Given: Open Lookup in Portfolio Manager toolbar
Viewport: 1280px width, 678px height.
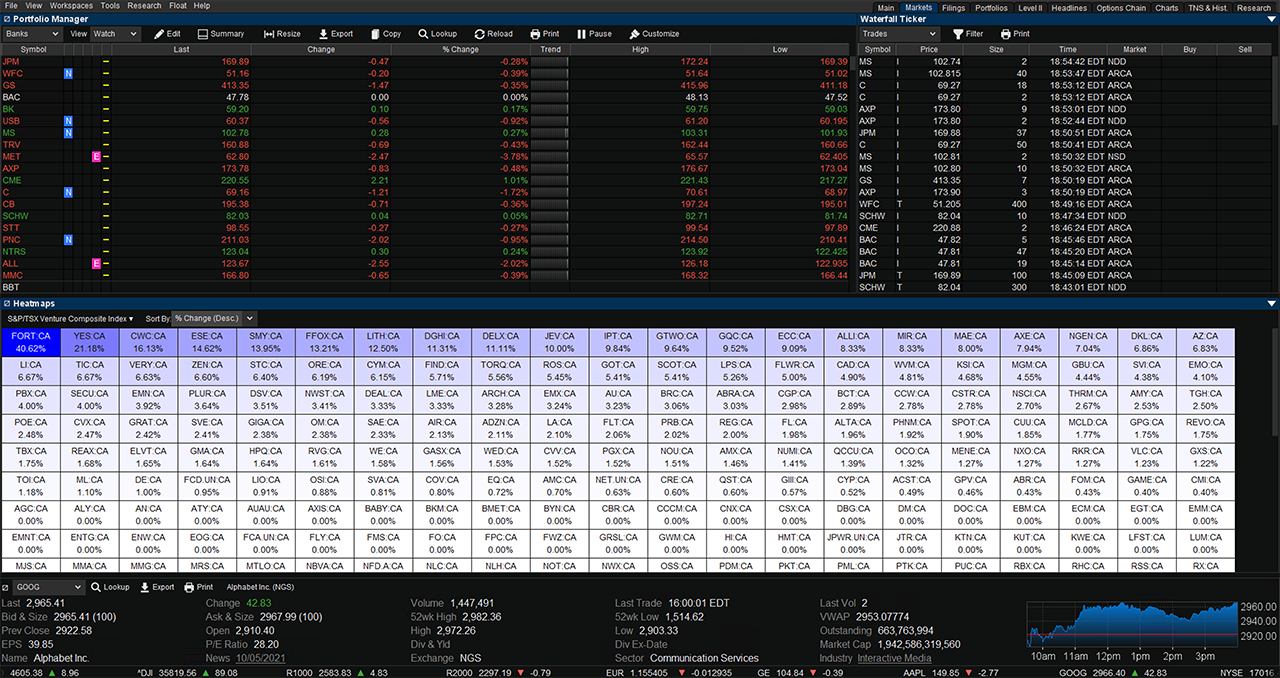Looking at the screenshot, I should point(437,34).
